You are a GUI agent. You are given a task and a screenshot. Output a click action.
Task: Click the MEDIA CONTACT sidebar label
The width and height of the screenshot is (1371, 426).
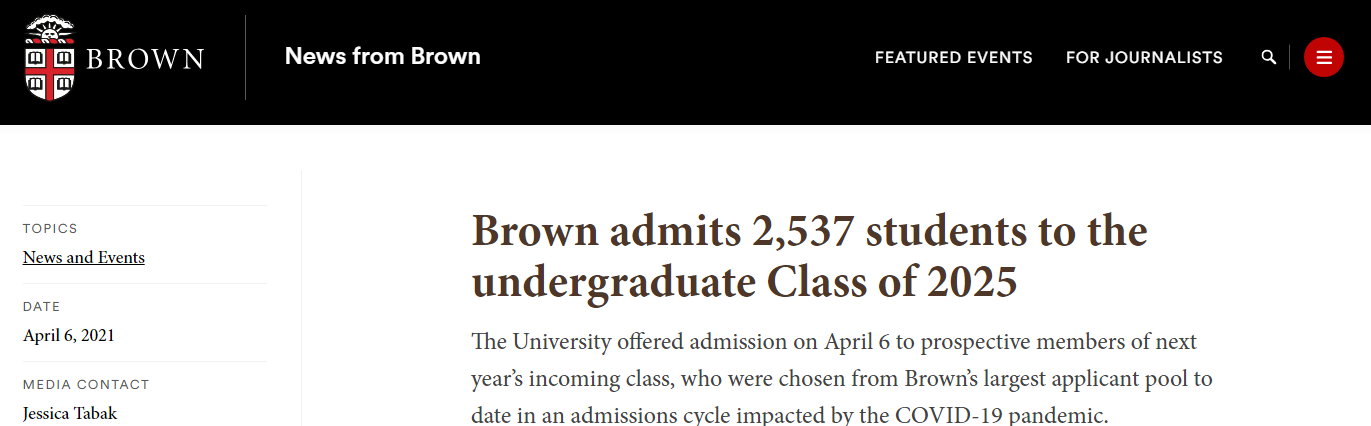pos(86,385)
